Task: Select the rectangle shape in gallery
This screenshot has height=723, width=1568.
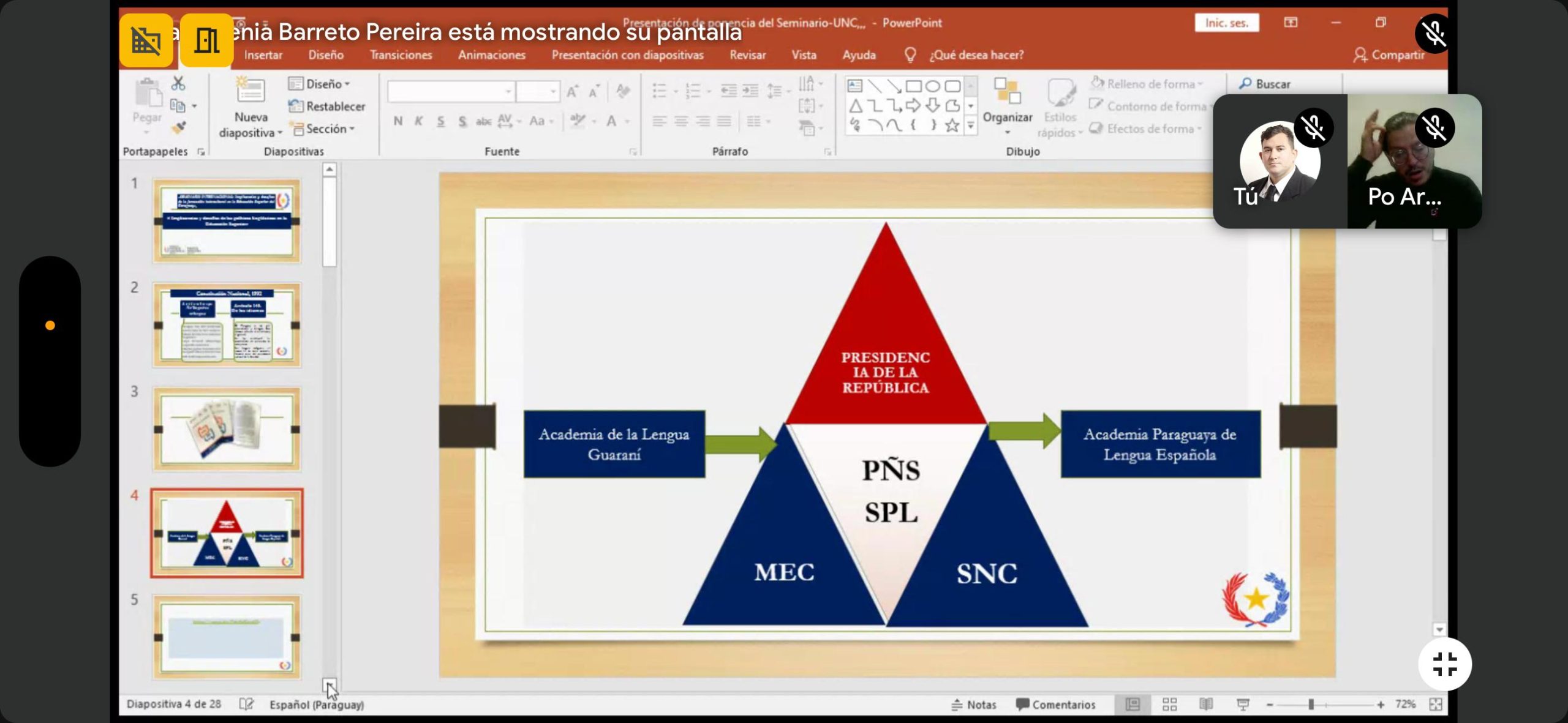Action: [913, 86]
